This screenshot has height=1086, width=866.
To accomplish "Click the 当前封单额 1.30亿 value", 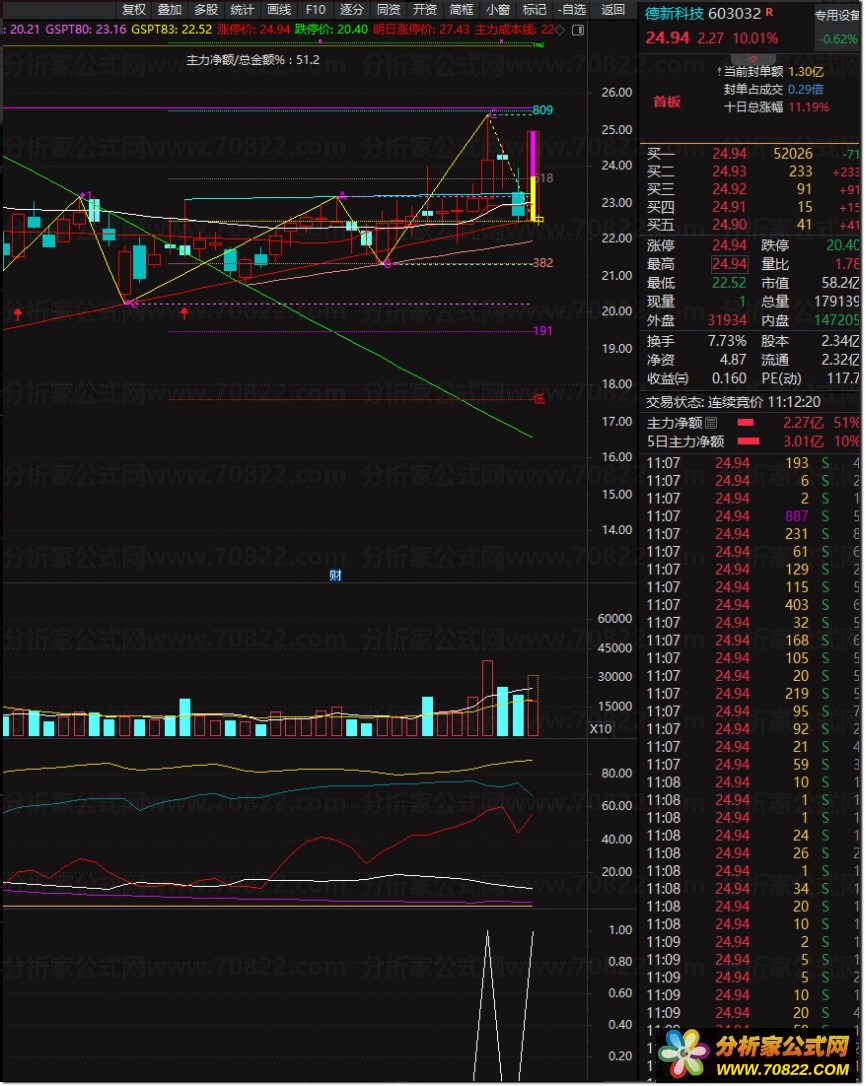I will click(x=806, y=71).
